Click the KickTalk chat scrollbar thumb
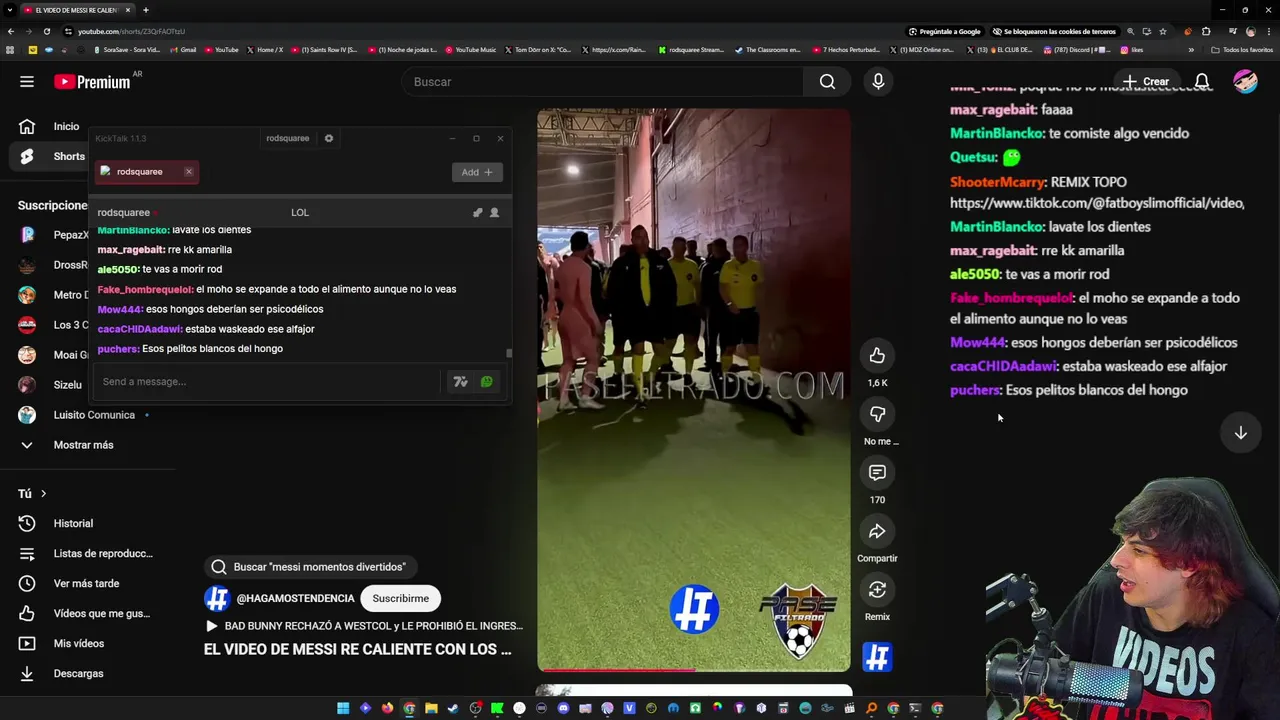The width and height of the screenshot is (1280, 720). point(509,352)
